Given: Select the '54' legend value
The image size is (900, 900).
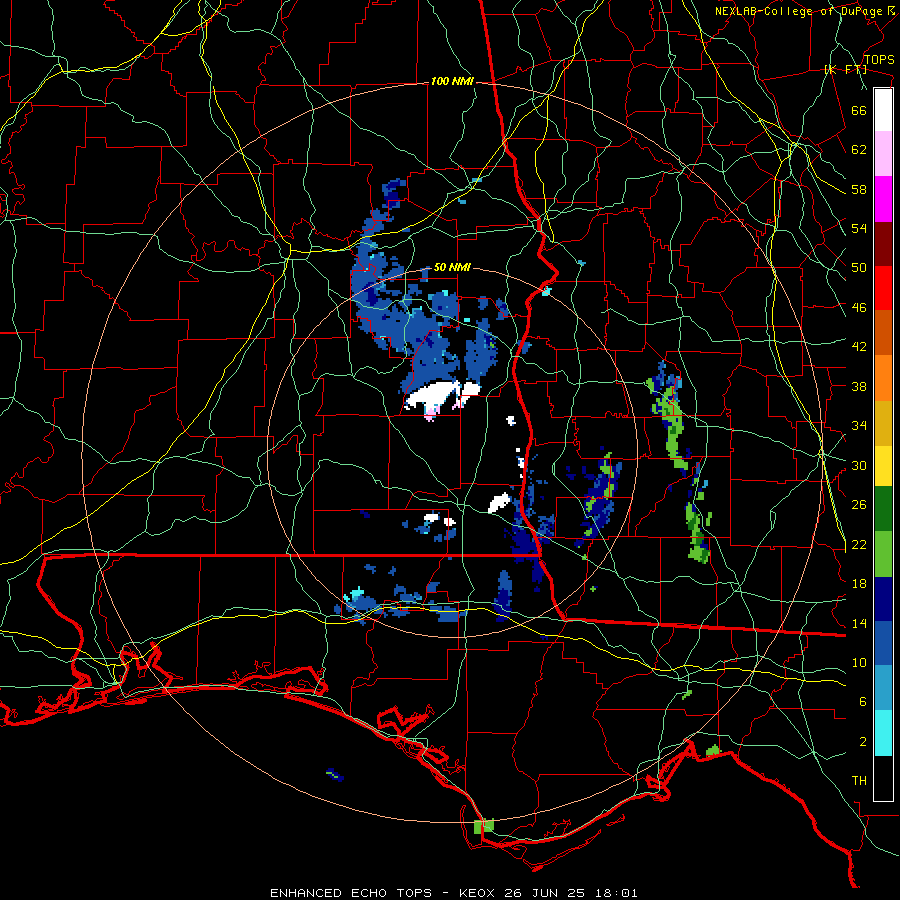Looking at the screenshot, I should [859, 228].
